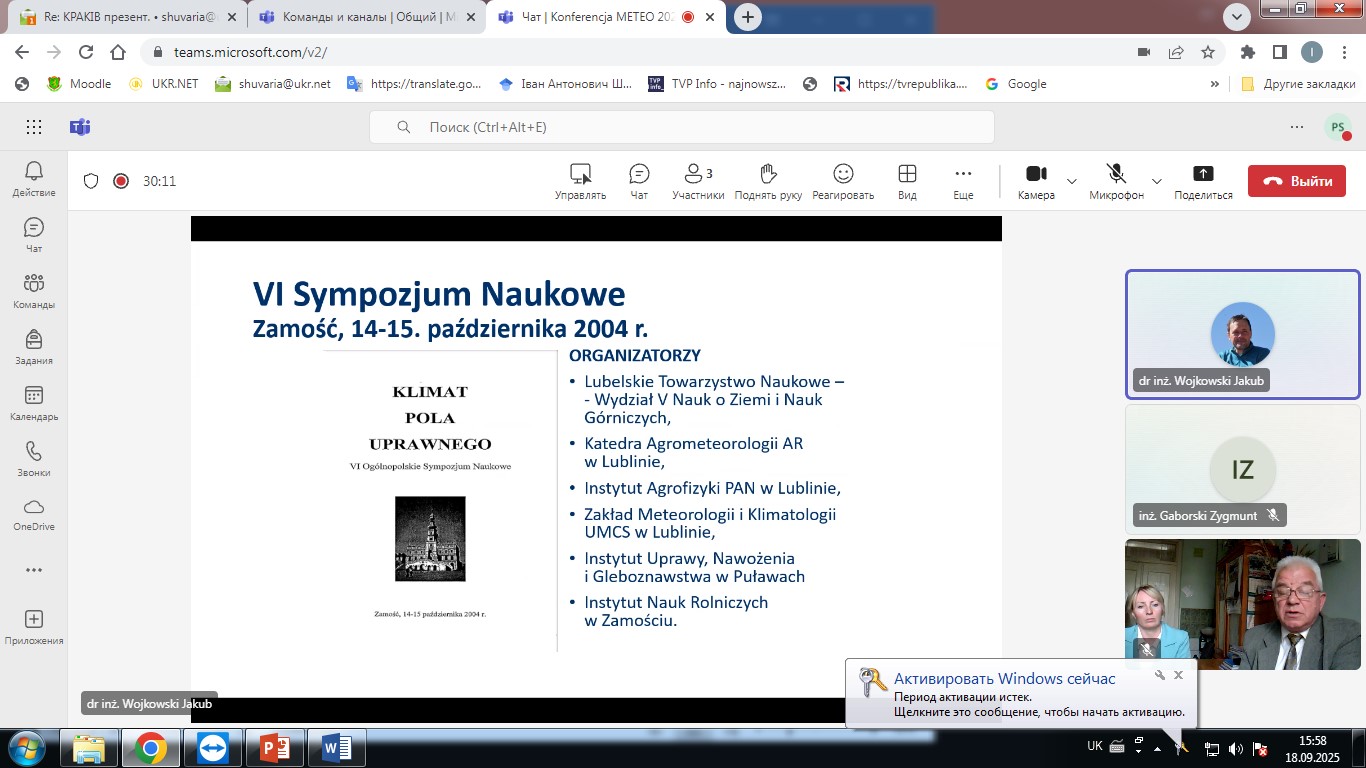This screenshot has width=1366, height=768.
Task: Raise your hand with Поднять руку
Action: point(768,181)
